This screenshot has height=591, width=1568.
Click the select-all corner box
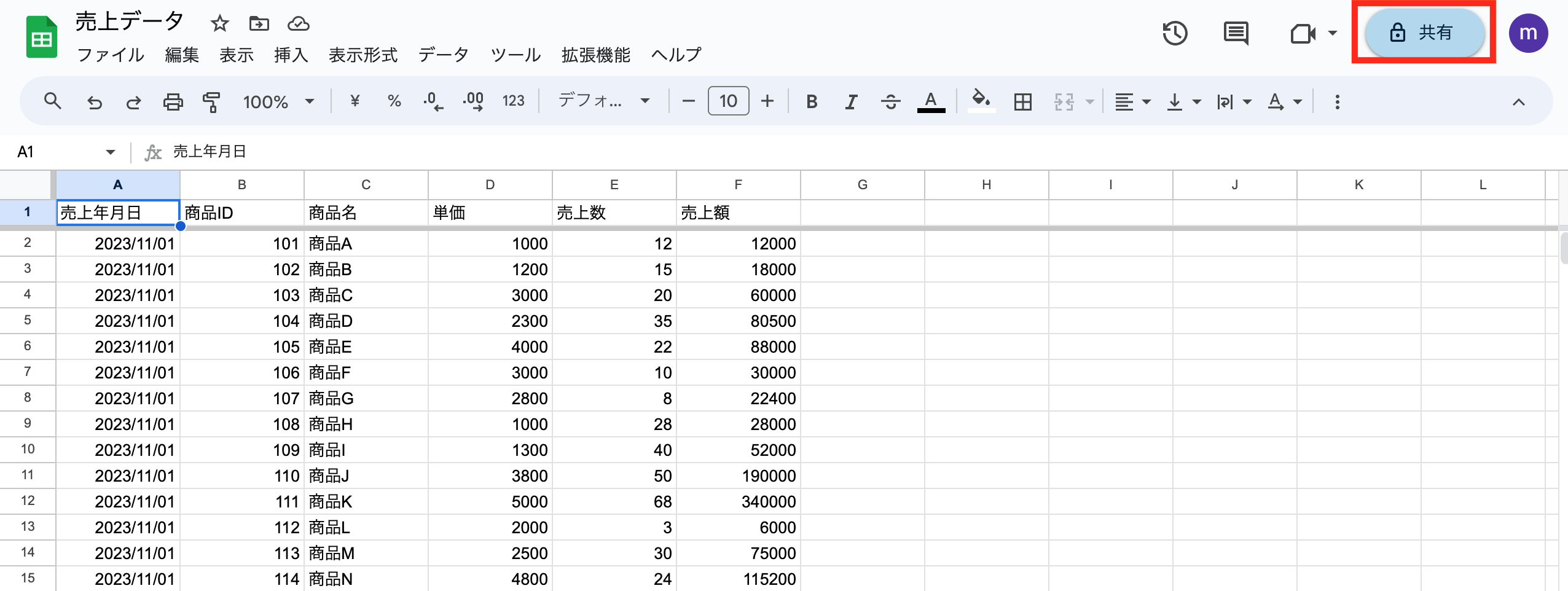[x=26, y=185]
